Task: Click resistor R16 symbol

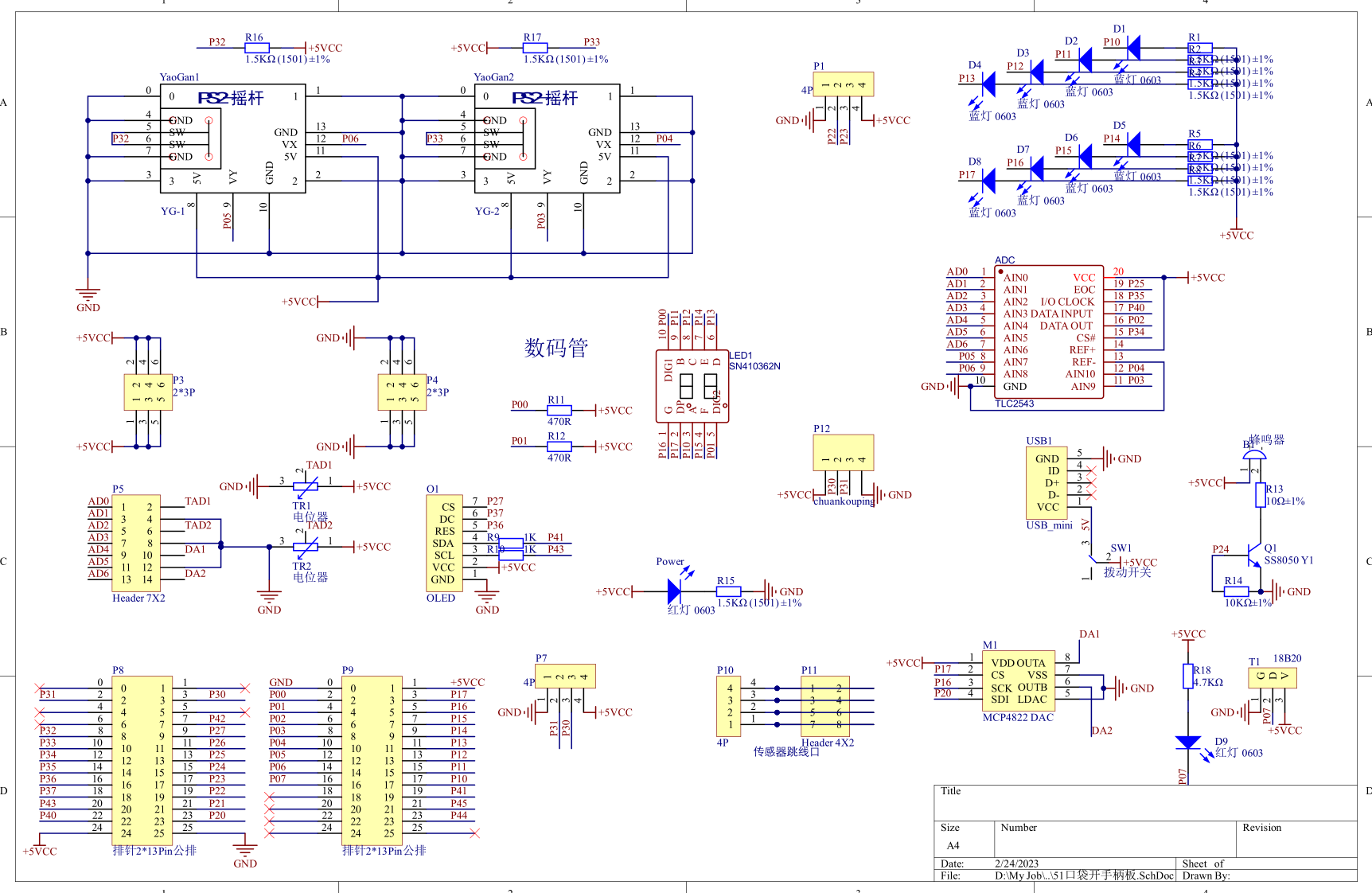Action: [256, 49]
